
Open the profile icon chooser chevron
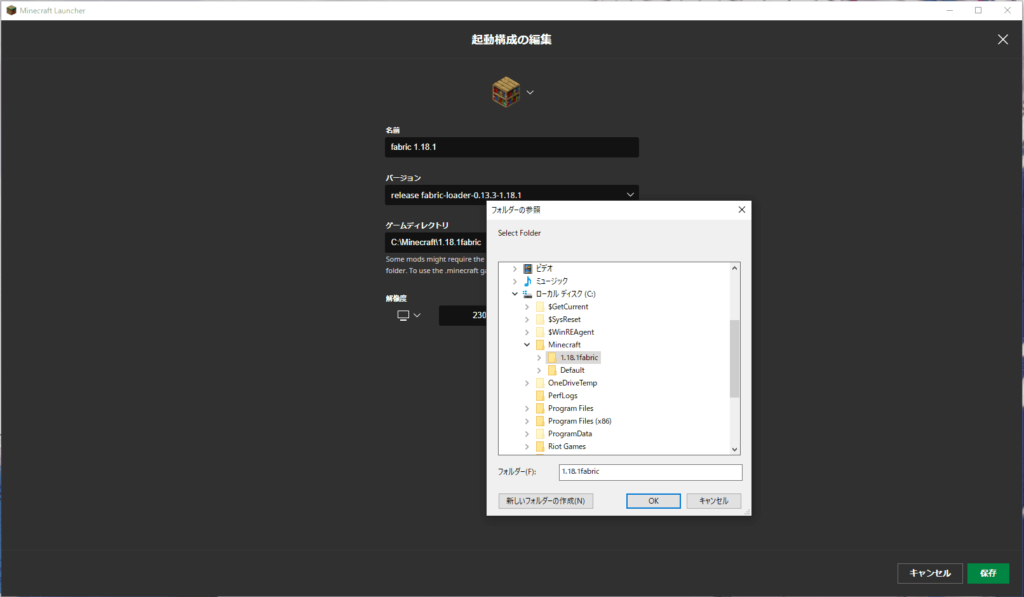(530, 93)
